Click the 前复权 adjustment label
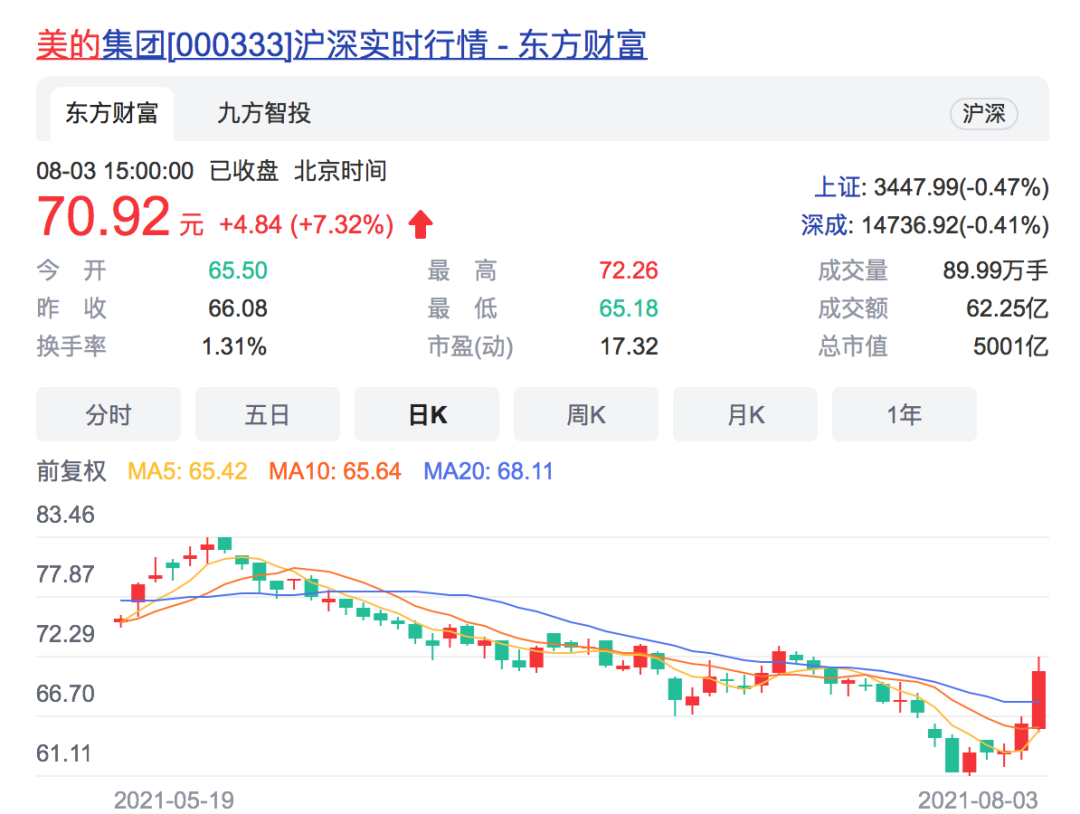 coord(71,471)
